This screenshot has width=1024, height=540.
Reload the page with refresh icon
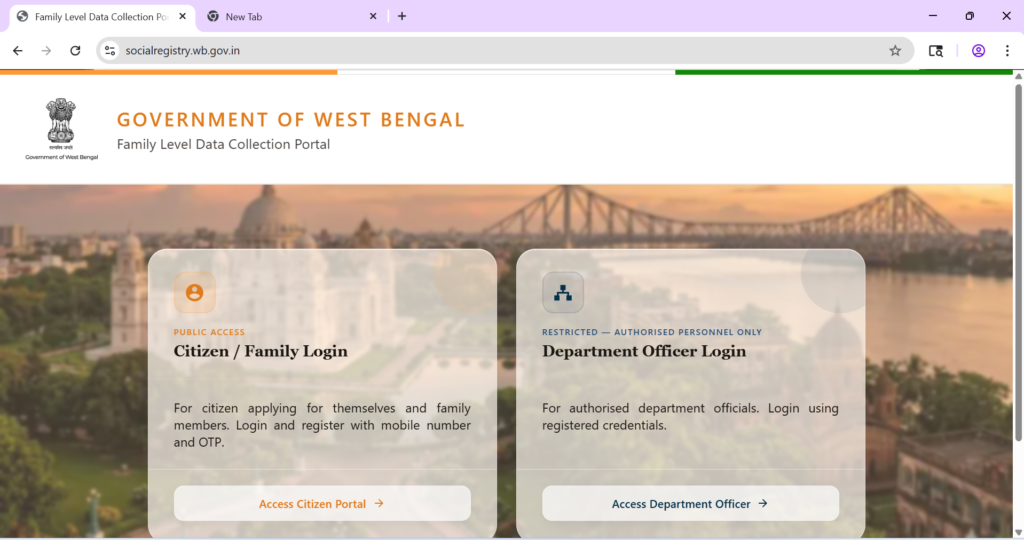coord(75,50)
